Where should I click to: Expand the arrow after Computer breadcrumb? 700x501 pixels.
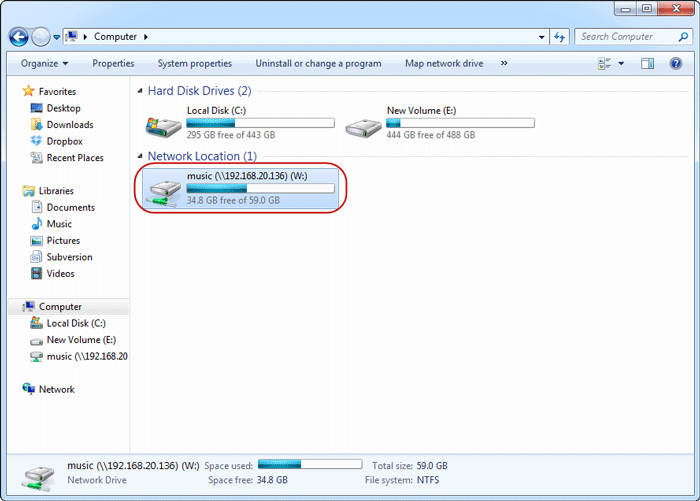click(x=146, y=37)
